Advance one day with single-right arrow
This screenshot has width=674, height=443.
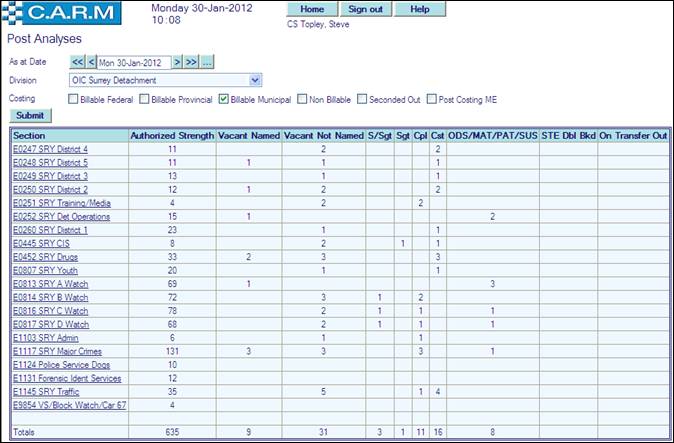coord(177,62)
